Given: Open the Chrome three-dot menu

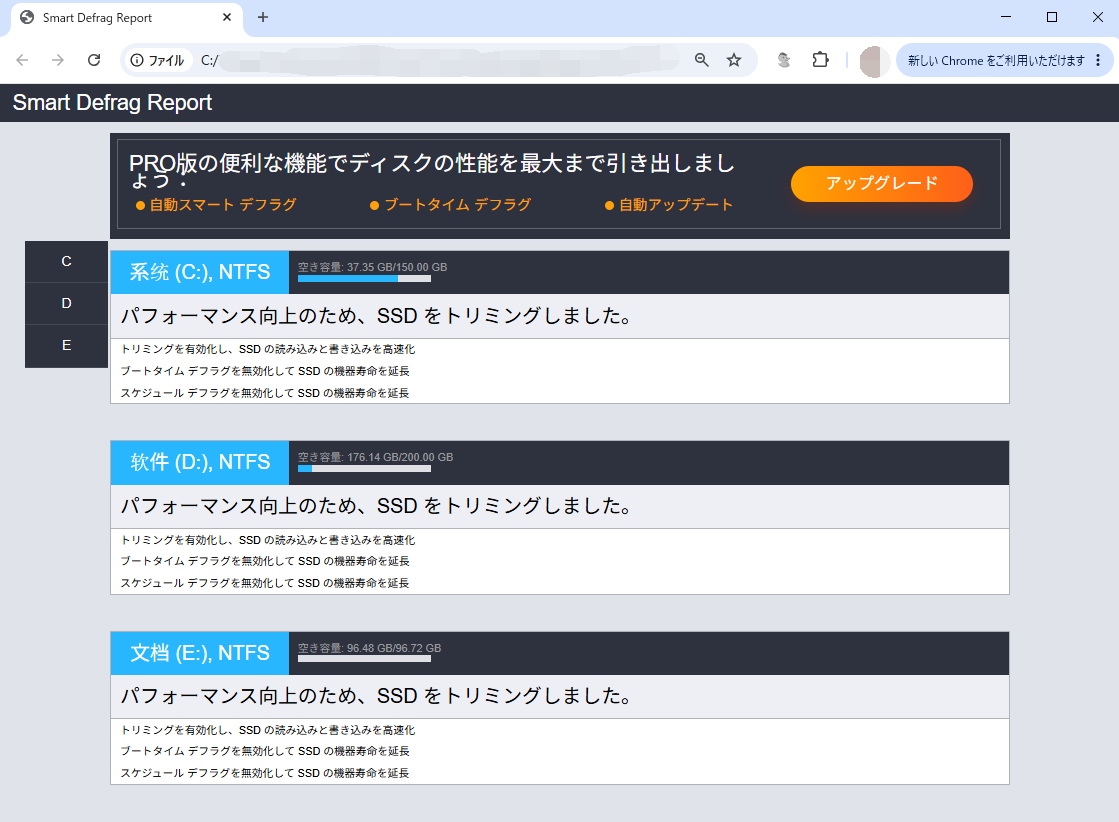Looking at the screenshot, I should 1098,61.
